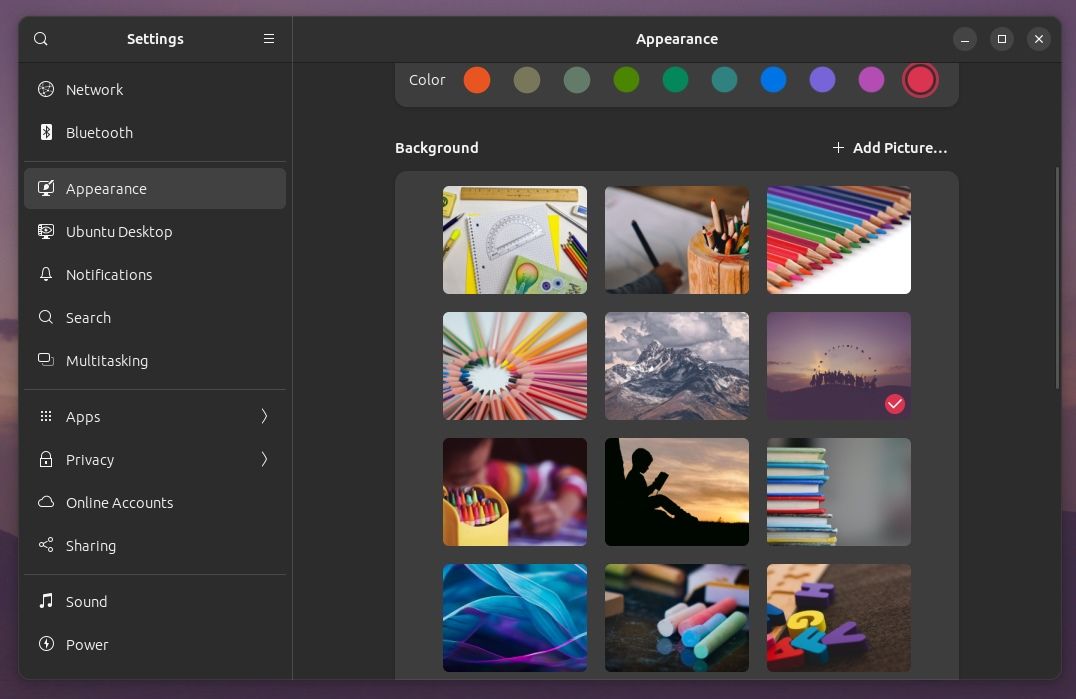
Task: Expand the Privacy submenu chevron
Action: tap(264, 460)
